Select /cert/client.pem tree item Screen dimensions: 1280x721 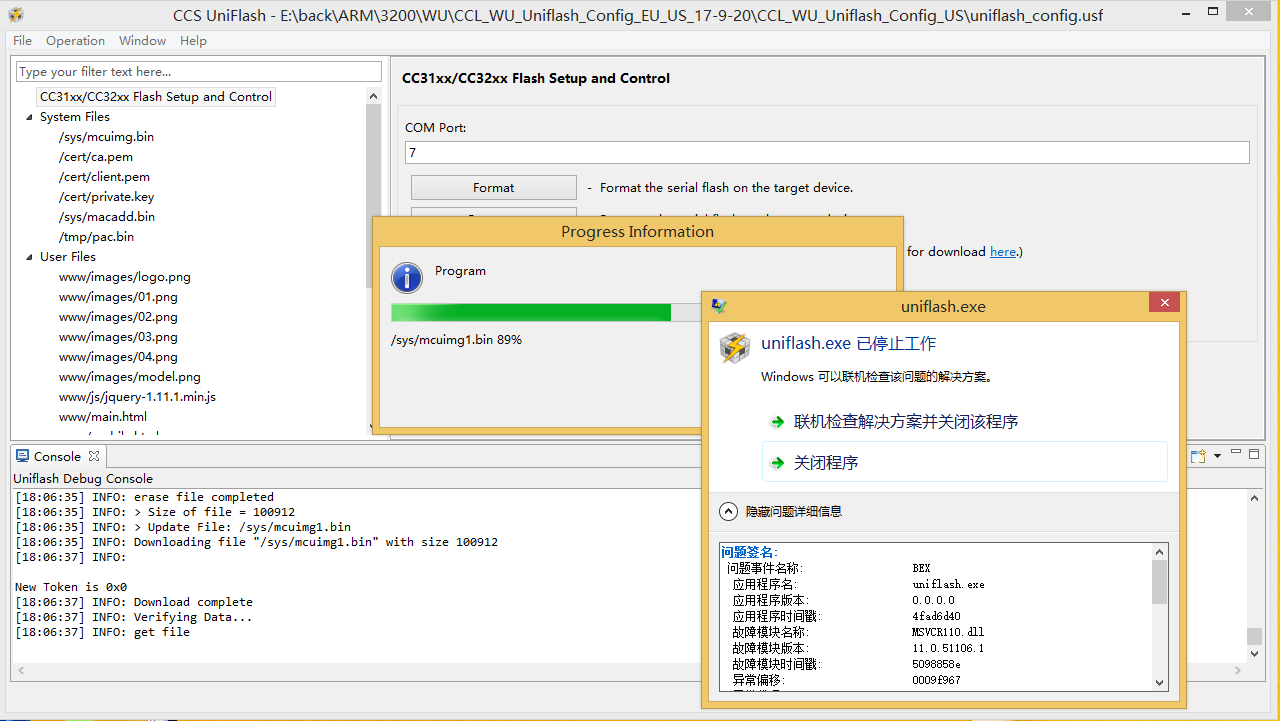coord(104,177)
